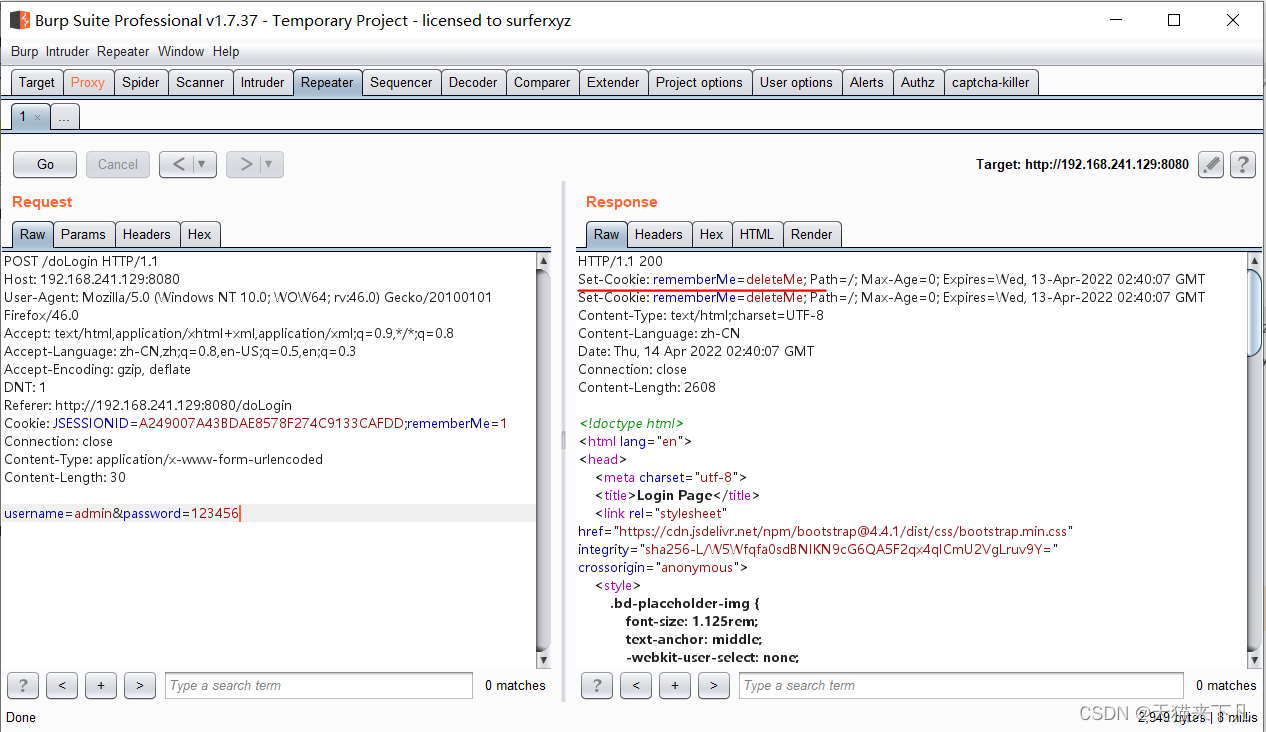Open the Burp menu
1266x732 pixels.
[24, 51]
